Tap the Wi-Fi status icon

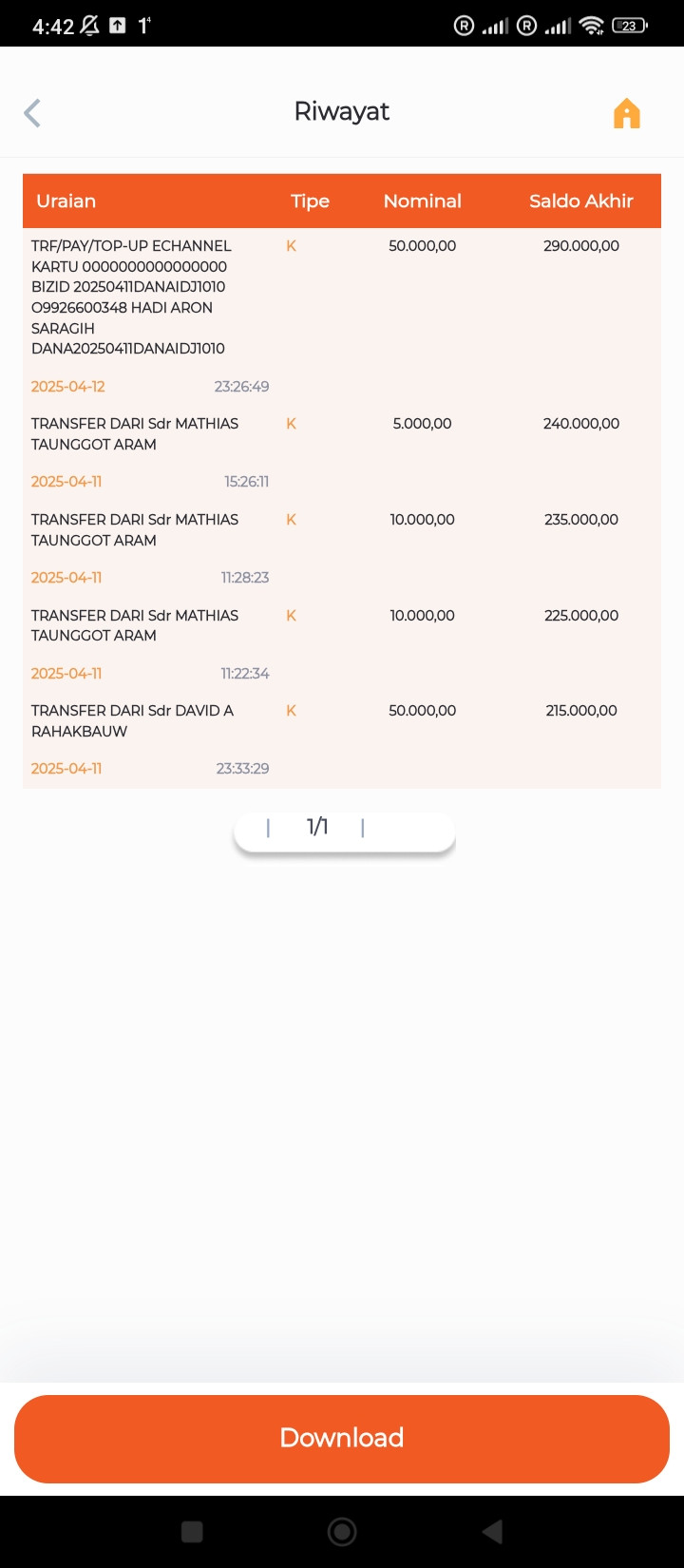(x=592, y=26)
